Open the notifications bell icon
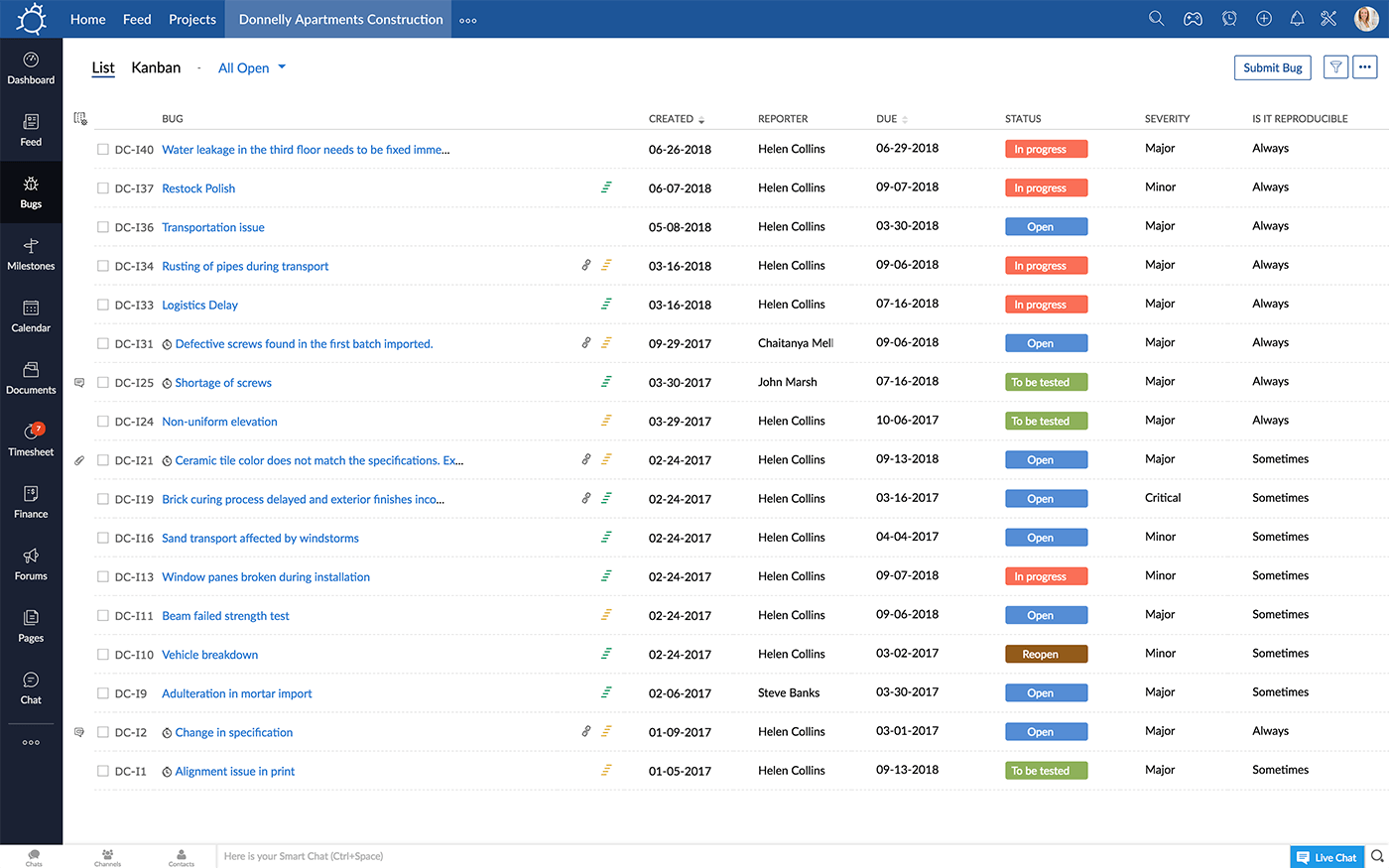This screenshot has width=1389, height=868. (1297, 18)
